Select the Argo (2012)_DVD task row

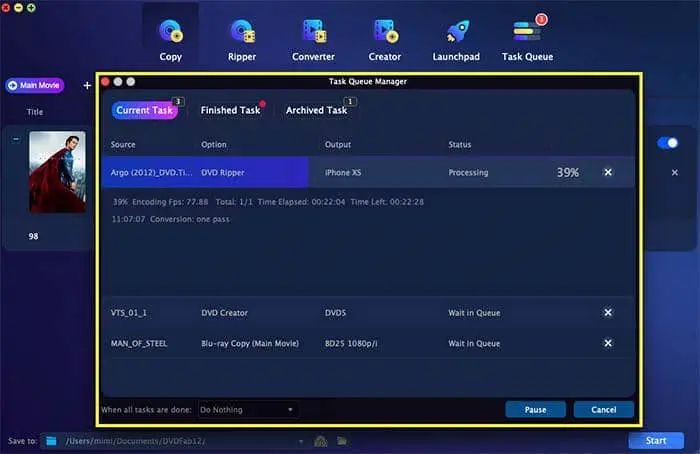(x=368, y=172)
